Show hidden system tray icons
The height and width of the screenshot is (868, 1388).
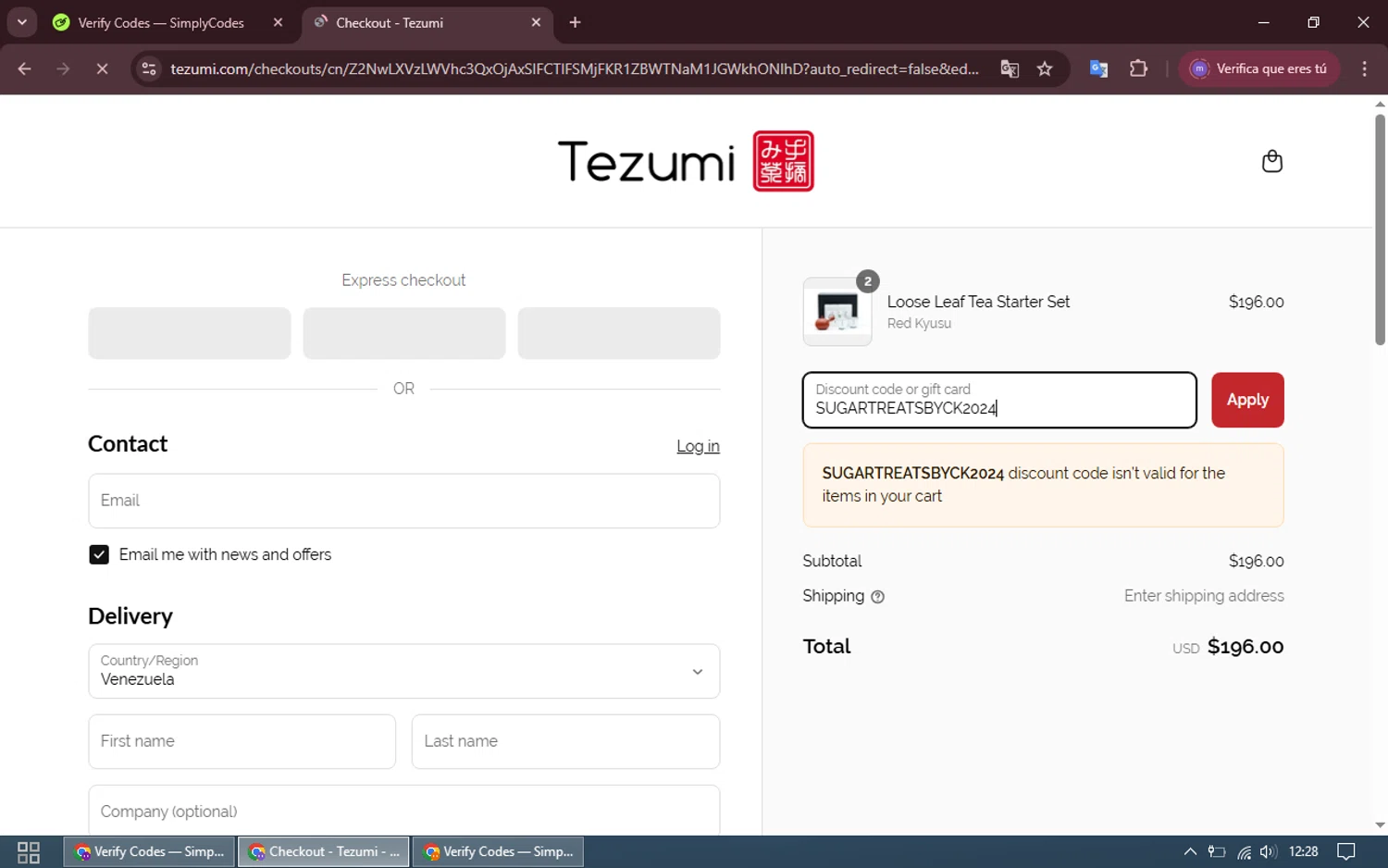(x=1190, y=851)
